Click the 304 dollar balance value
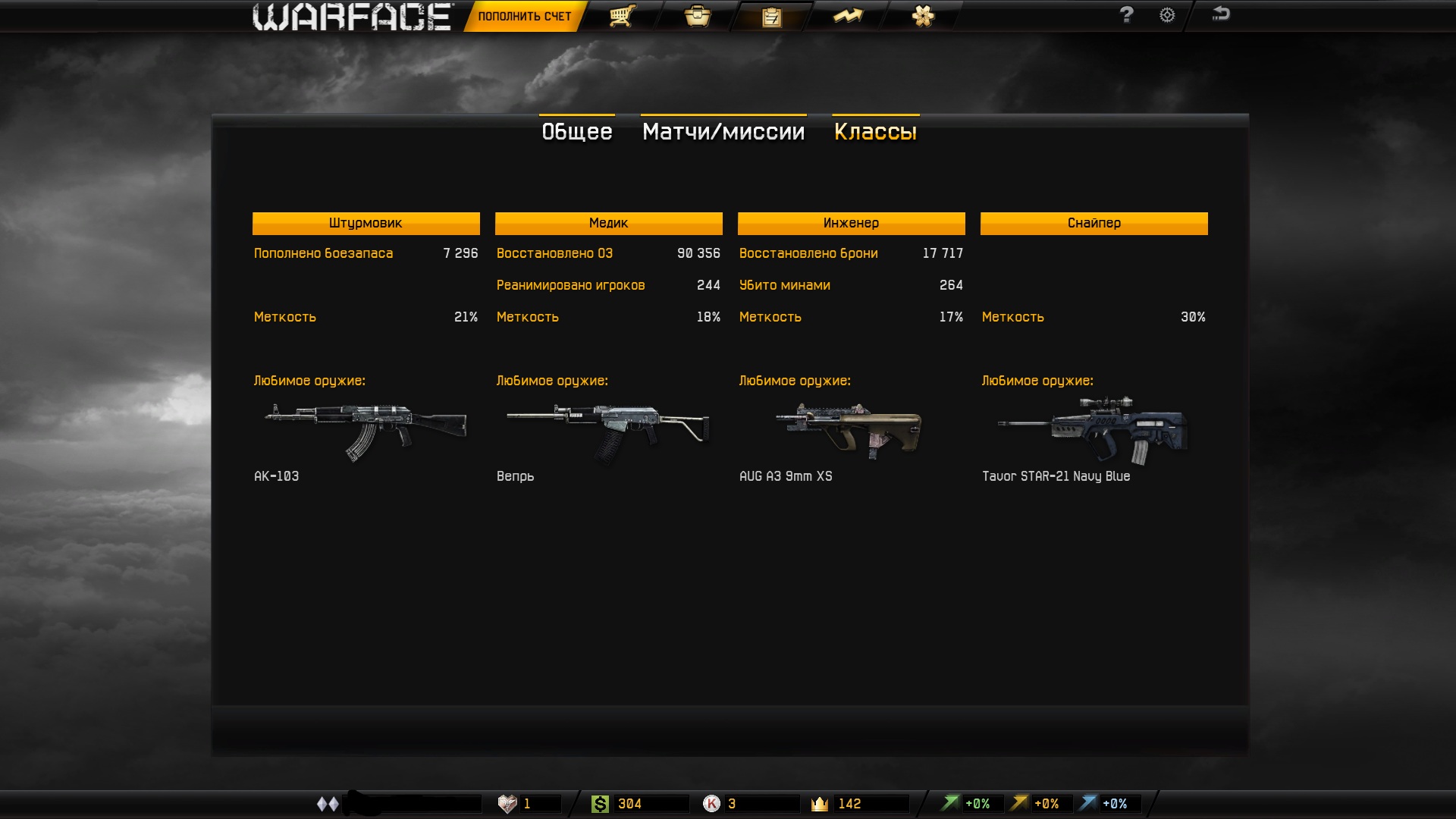 click(x=629, y=804)
